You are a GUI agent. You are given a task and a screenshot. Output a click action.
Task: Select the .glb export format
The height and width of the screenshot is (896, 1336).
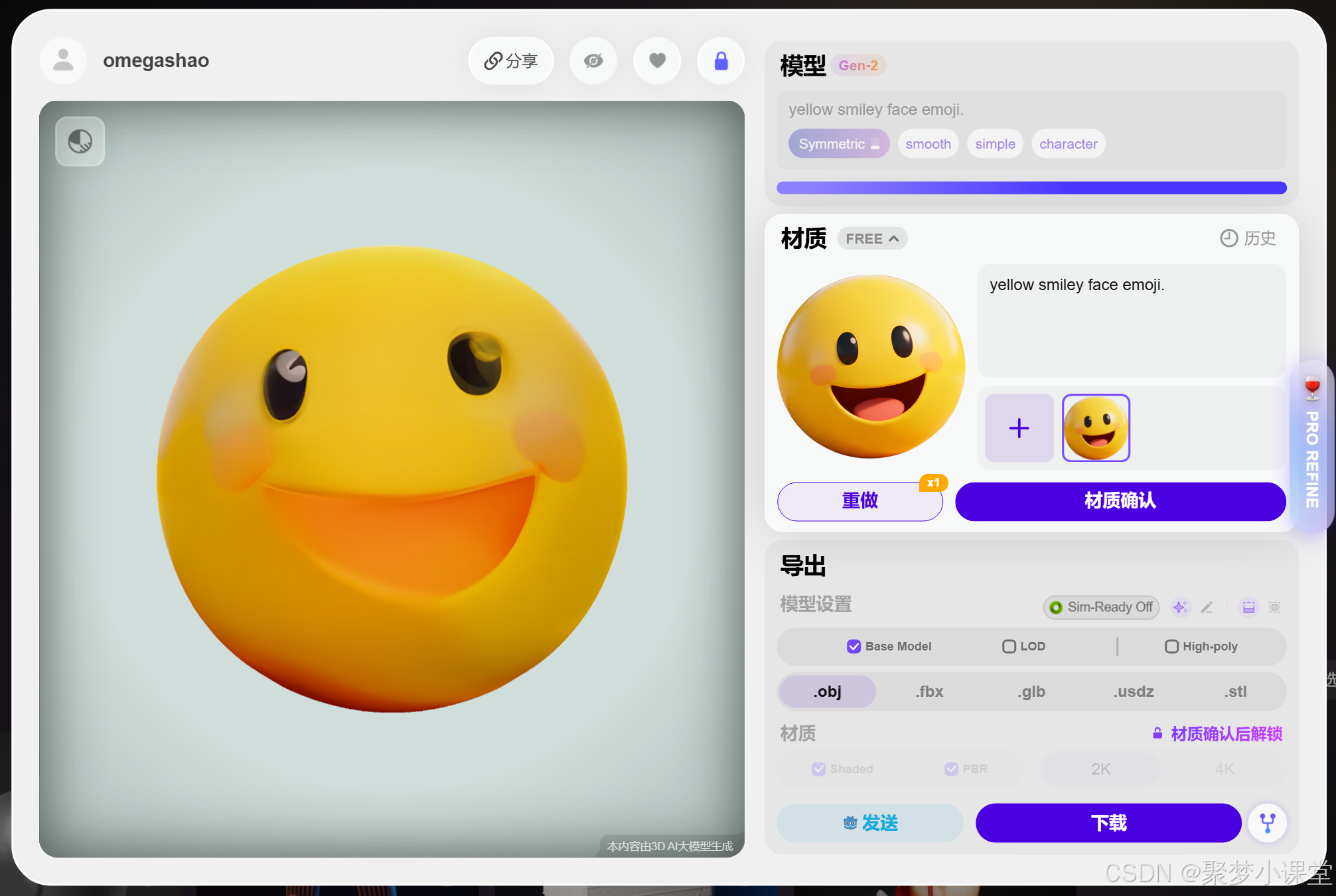click(1031, 692)
